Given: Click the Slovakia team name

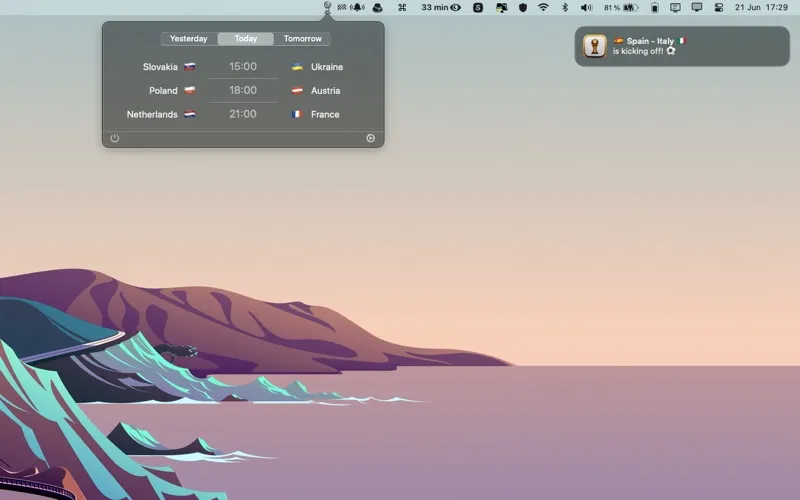Looking at the screenshot, I should point(160,67).
